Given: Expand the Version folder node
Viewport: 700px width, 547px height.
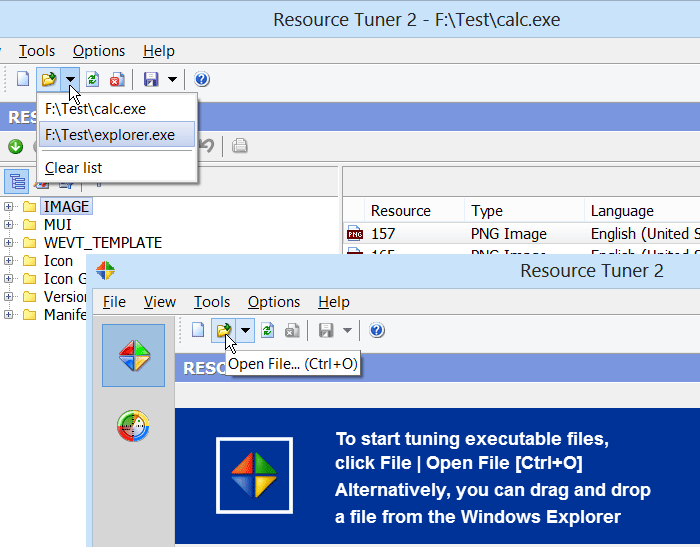Looking at the screenshot, I should [8, 296].
